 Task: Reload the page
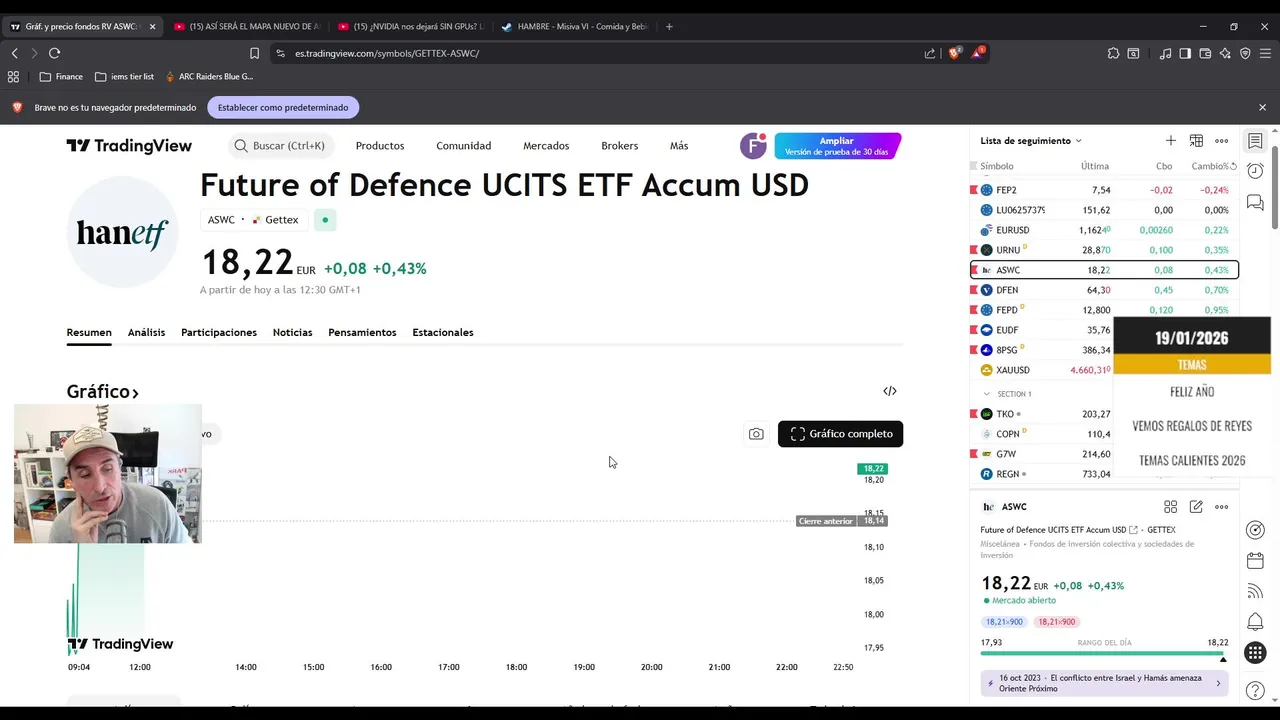click(x=54, y=53)
